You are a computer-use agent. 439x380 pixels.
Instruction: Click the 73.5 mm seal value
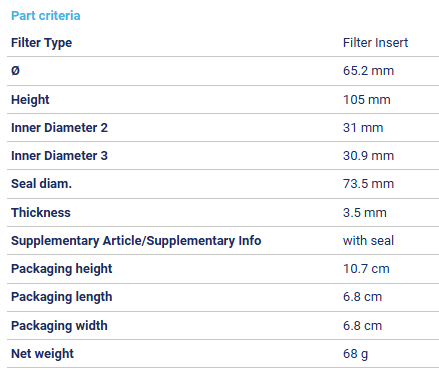pyautogui.click(x=368, y=184)
